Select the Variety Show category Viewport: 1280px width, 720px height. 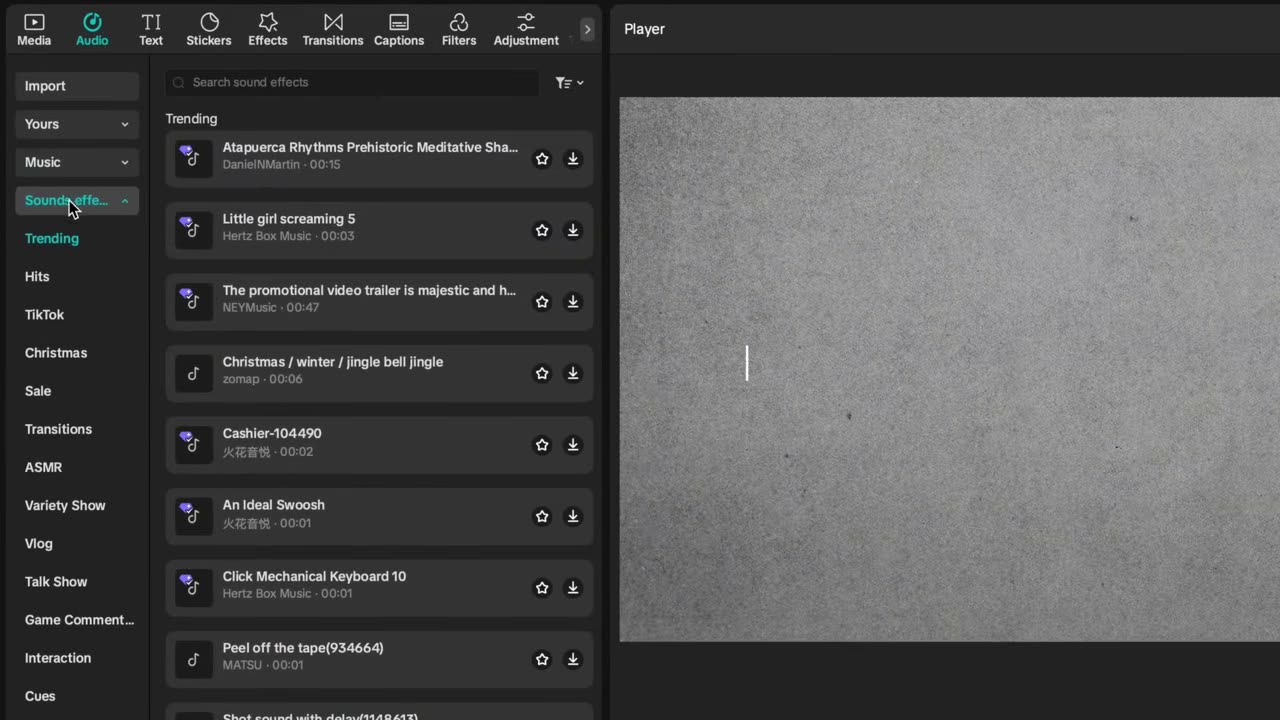[x=65, y=505]
